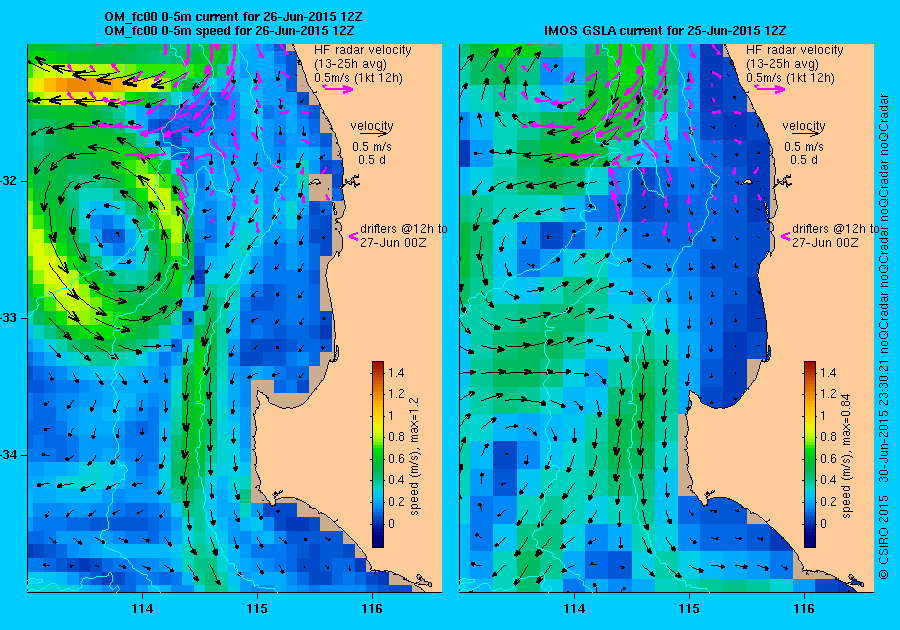Click the magenta drifter marker in right legend

tap(785, 236)
